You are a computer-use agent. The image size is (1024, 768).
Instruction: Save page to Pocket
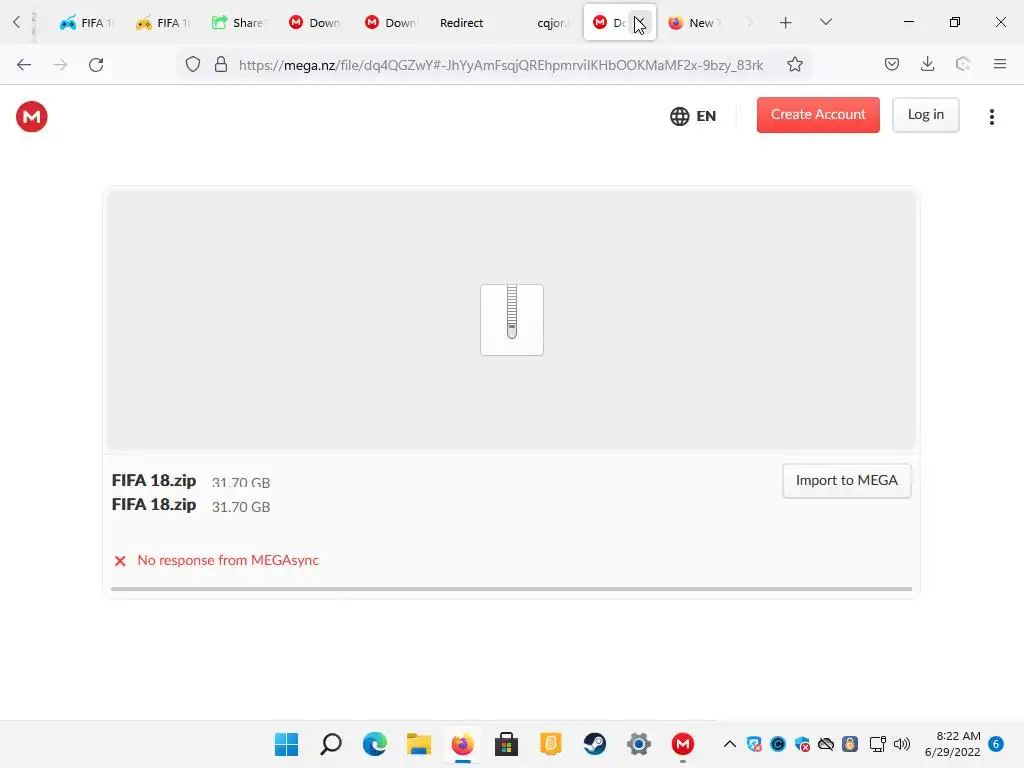[x=892, y=64]
